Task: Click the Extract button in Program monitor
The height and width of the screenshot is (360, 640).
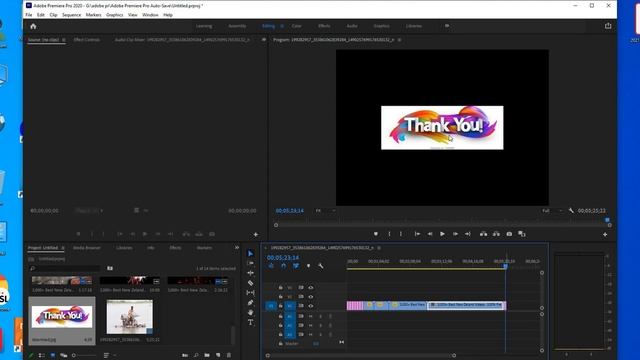Action: (x=496, y=234)
